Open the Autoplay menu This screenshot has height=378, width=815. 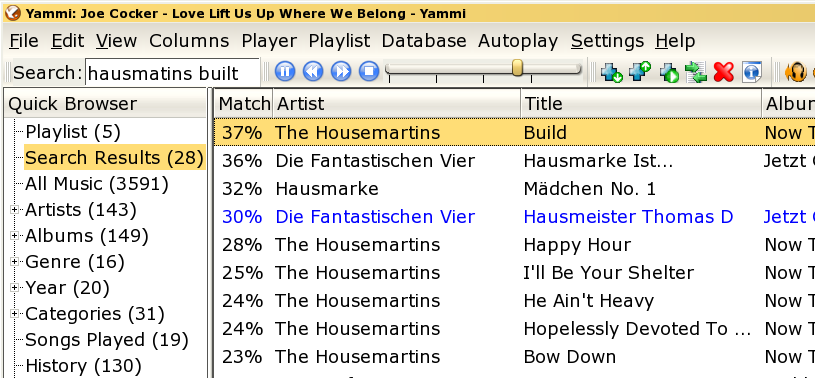click(x=518, y=41)
